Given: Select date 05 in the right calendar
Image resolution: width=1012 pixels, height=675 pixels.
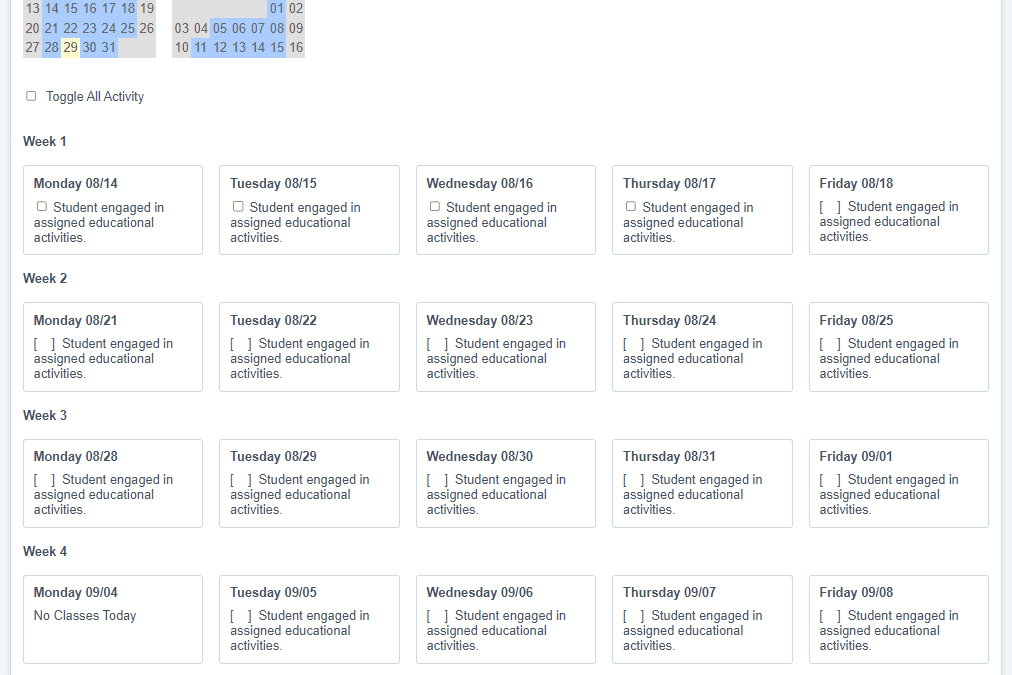Looking at the screenshot, I should click(220, 28).
